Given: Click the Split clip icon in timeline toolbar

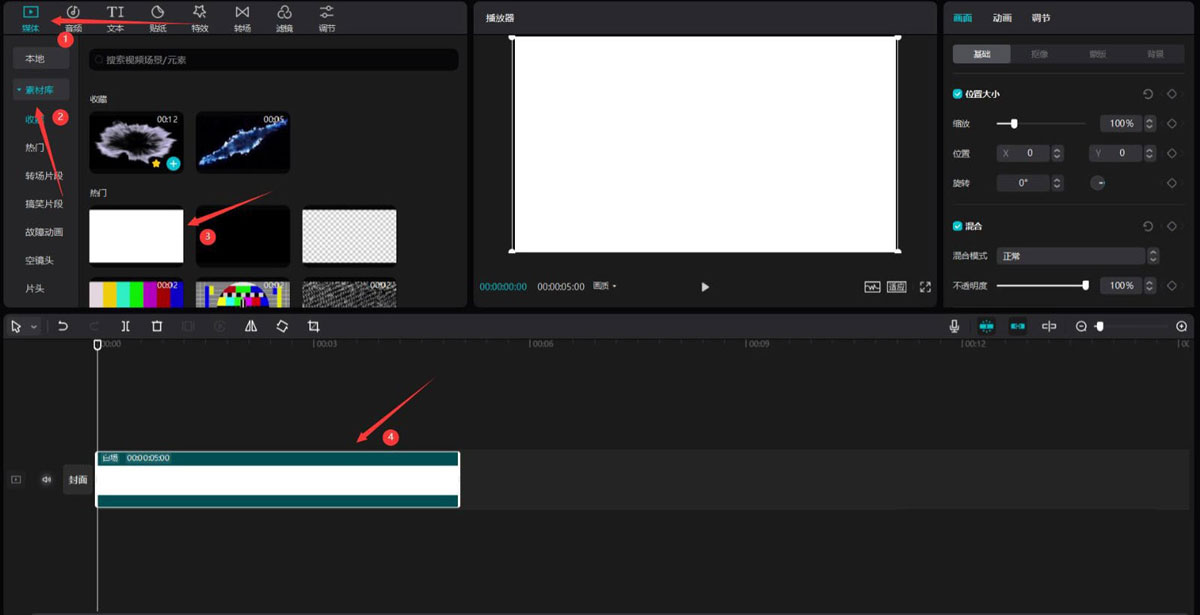Looking at the screenshot, I should click(x=125, y=326).
